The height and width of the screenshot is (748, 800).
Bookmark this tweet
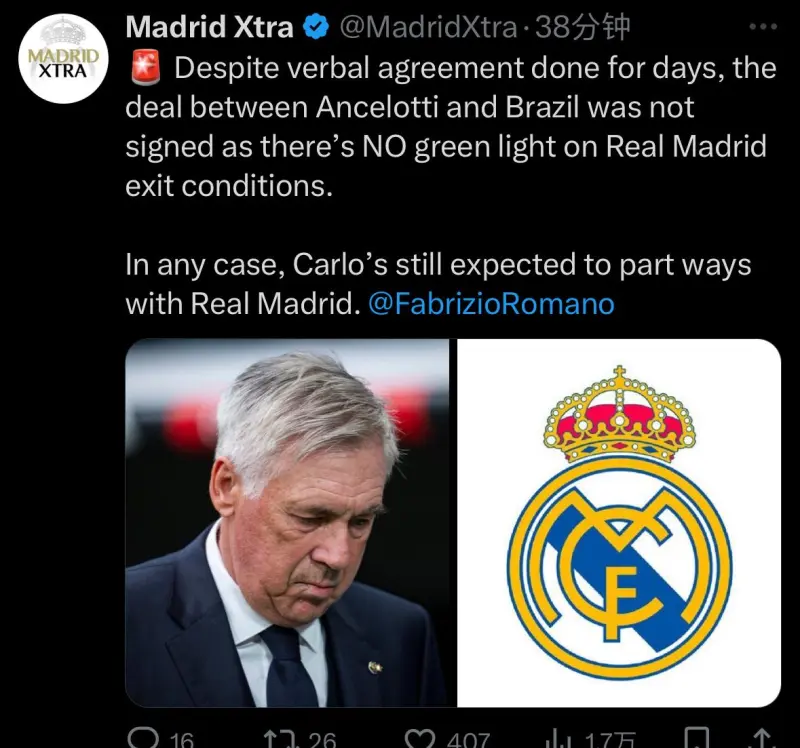[x=696, y=738]
